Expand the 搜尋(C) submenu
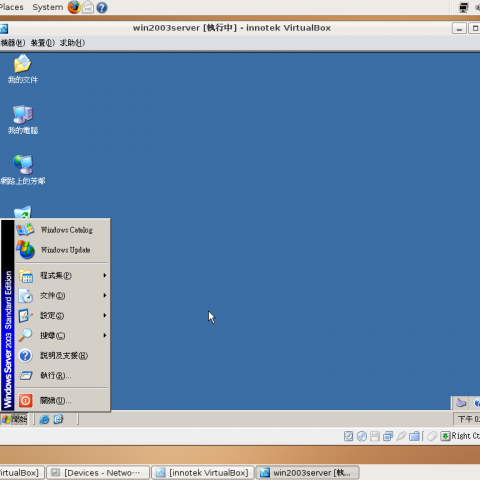This screenshot has height=480, width=480. point(62,335)
